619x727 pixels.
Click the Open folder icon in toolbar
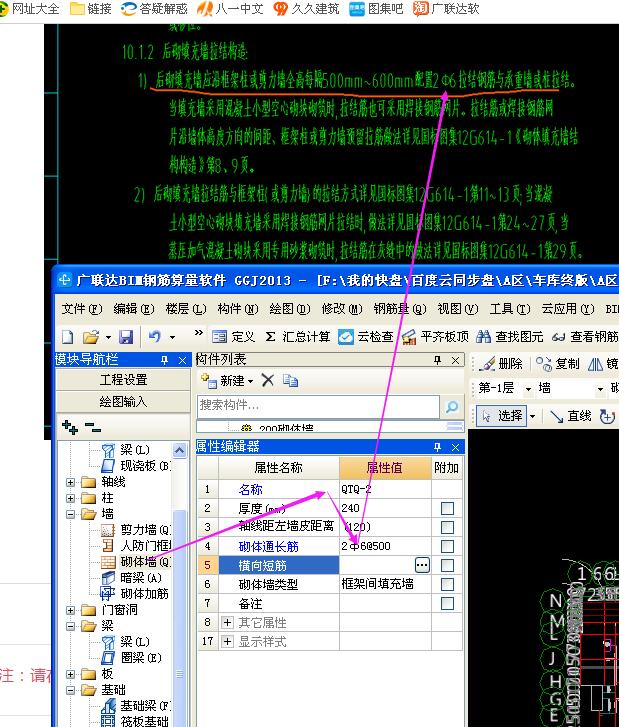click(x=91, y=337)
